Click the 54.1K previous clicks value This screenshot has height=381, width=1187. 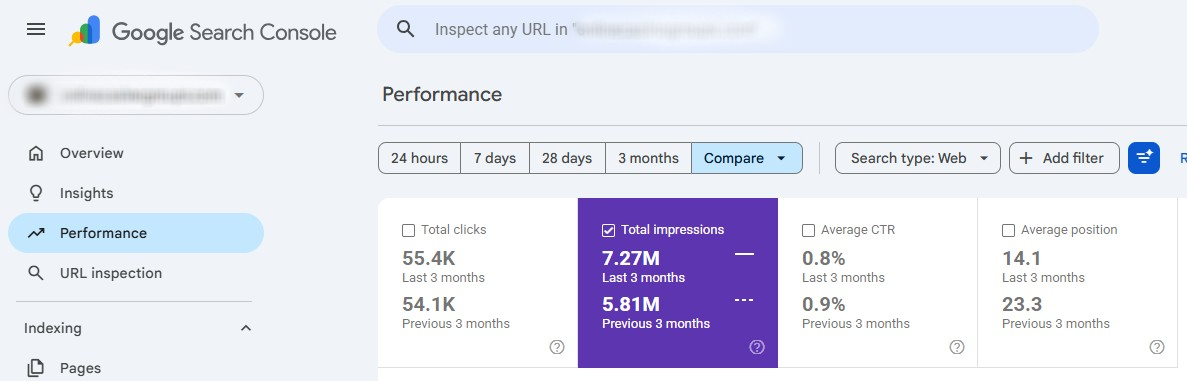click(428, 304)
